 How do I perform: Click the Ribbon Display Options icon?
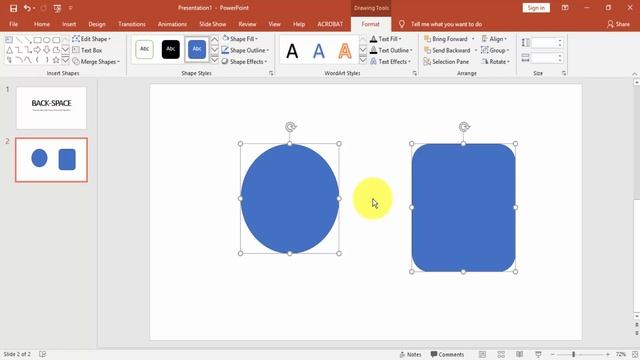click(565, 8)
